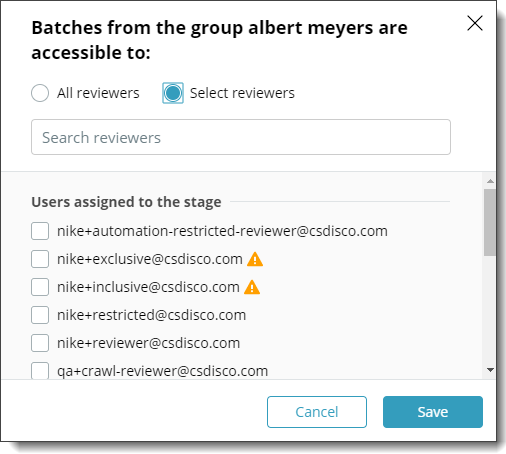Screen dimensions: 506x454
Task: Click the All reviewers label text
Action: point(98,93)
